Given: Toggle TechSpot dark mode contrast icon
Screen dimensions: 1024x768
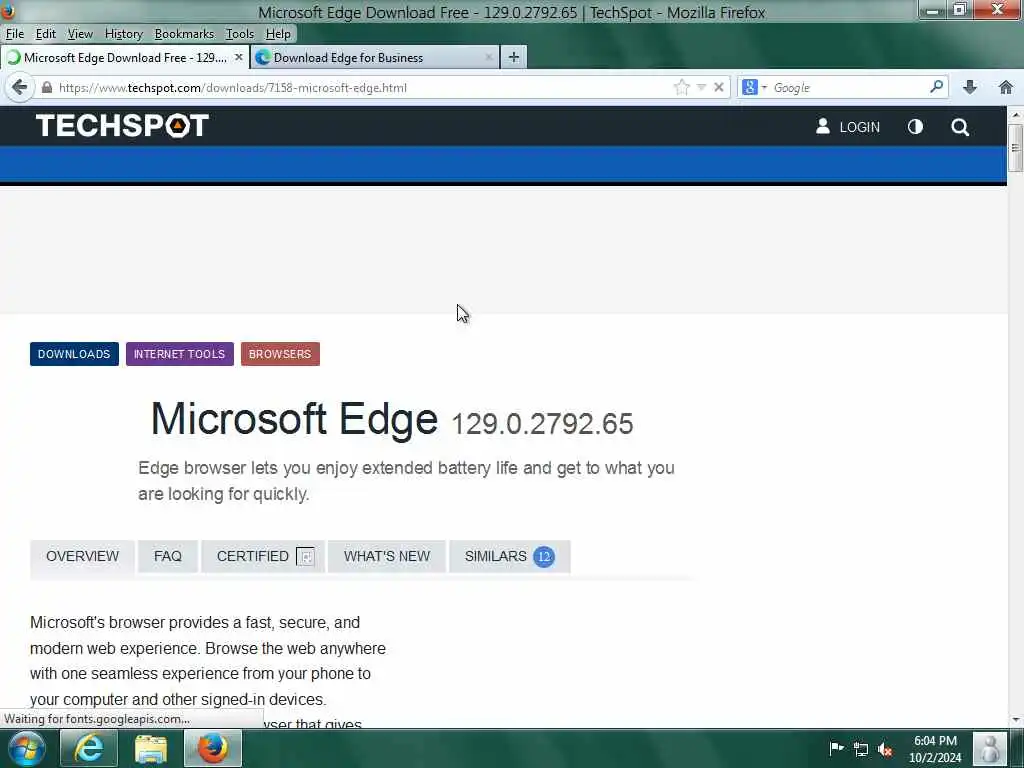Looking at the screenshot, I should click(x=915, y=127).
